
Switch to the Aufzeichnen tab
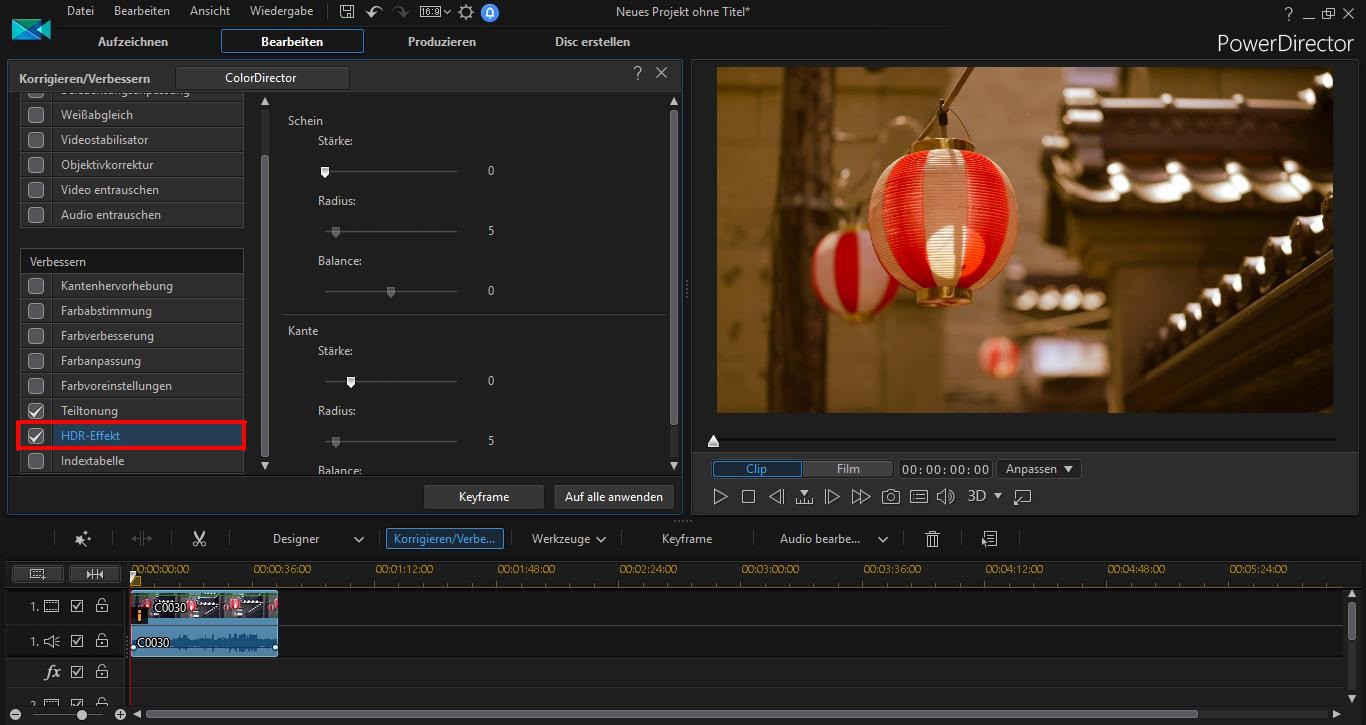pyautogui.click(x=133, y=42)
